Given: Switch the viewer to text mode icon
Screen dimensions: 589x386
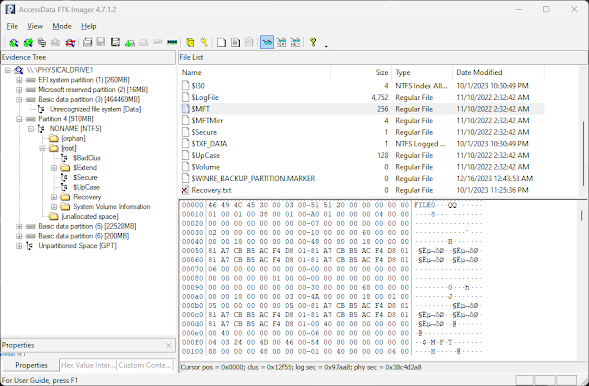Looking at the screenshot, I should [x=281, y=42].
